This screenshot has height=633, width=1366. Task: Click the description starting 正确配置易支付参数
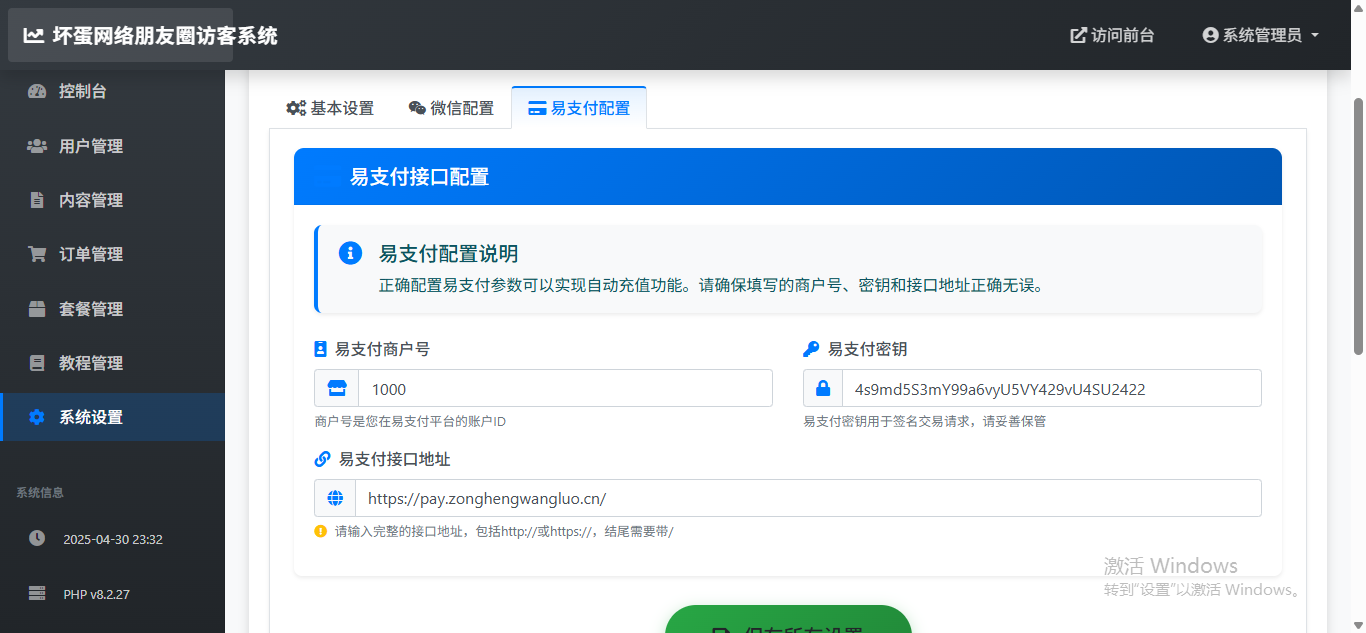pyautogui.click(x=712, y=285)
